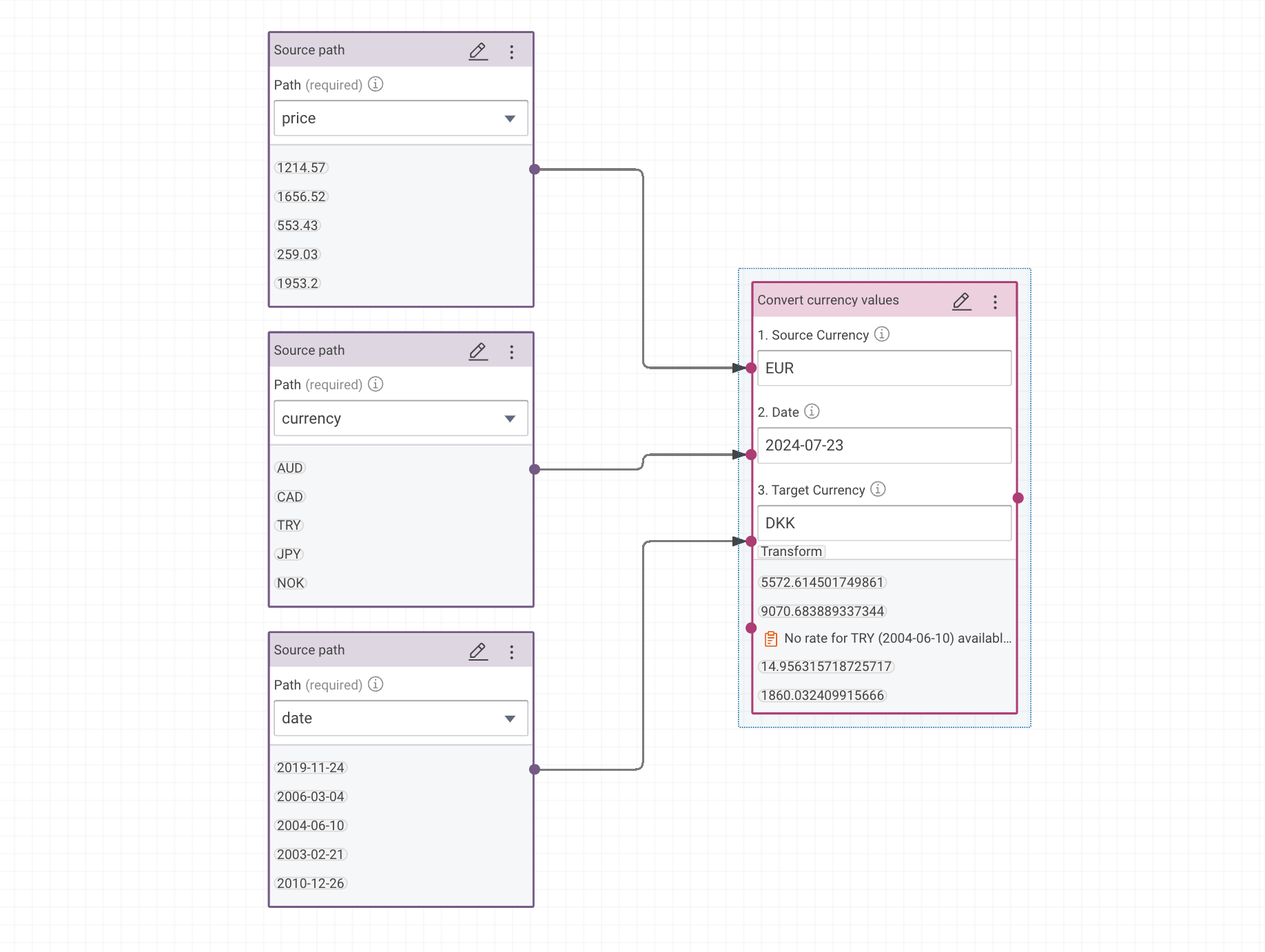The image size is (1265, 952).
Task: Click the info icon beside Target Currency
Action: tap(878, 489)
